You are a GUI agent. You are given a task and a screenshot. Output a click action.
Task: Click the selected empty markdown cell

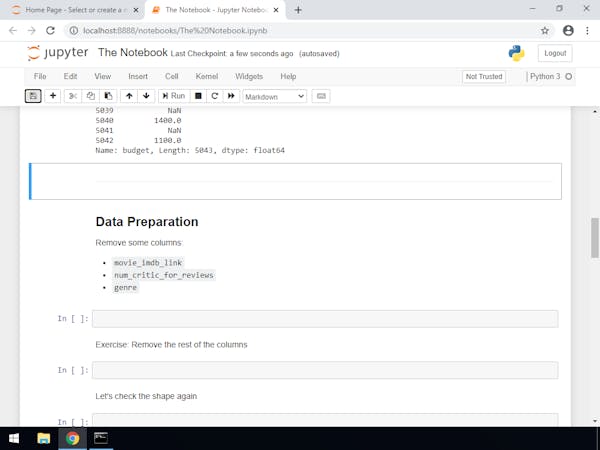tap(295, 181)
